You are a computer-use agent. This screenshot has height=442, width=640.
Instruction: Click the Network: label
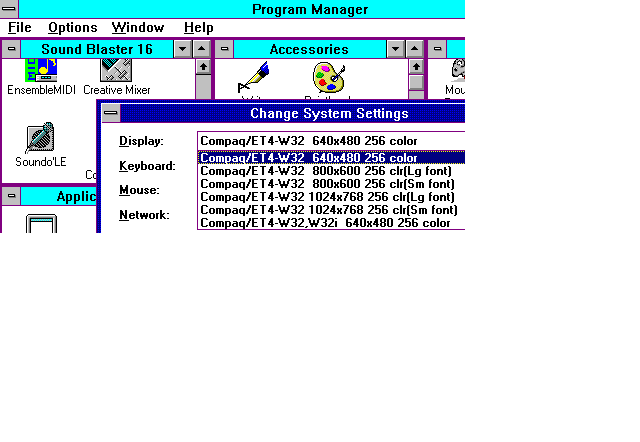coord(144,215)
